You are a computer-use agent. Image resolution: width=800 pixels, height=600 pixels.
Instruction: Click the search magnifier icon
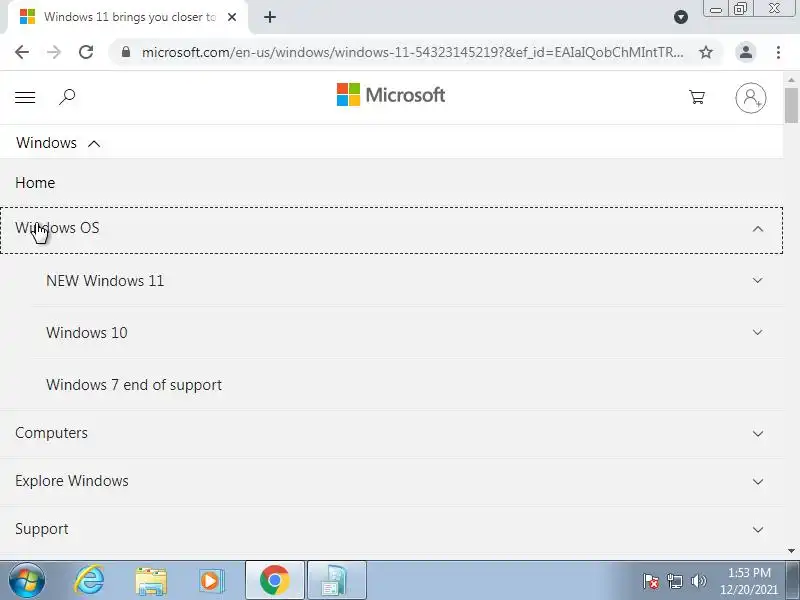point(67,97)
